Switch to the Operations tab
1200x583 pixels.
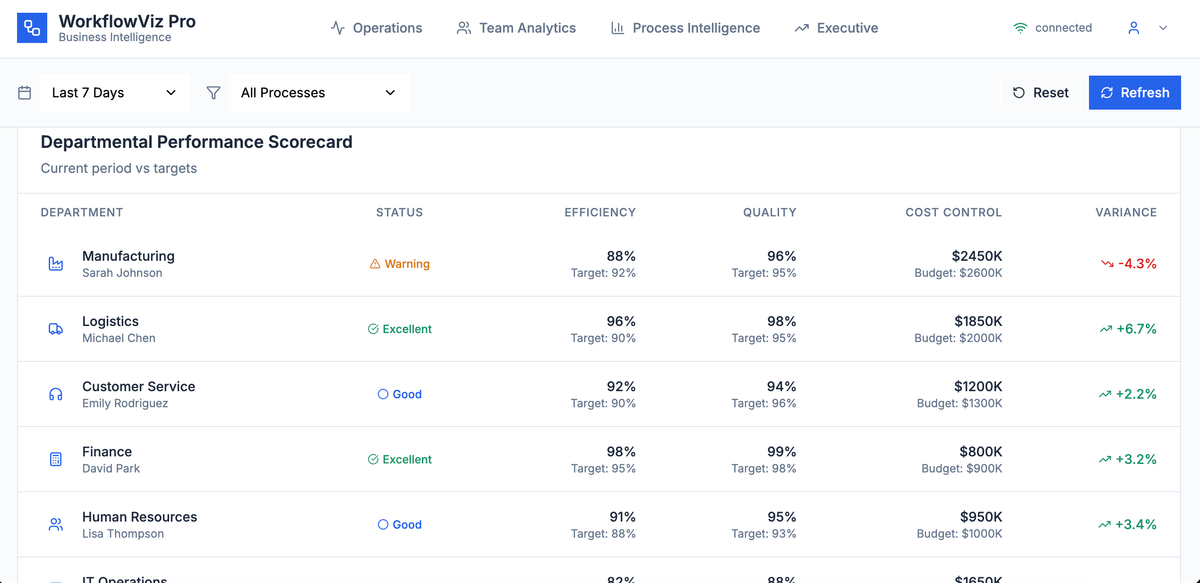tap(376, 28)
